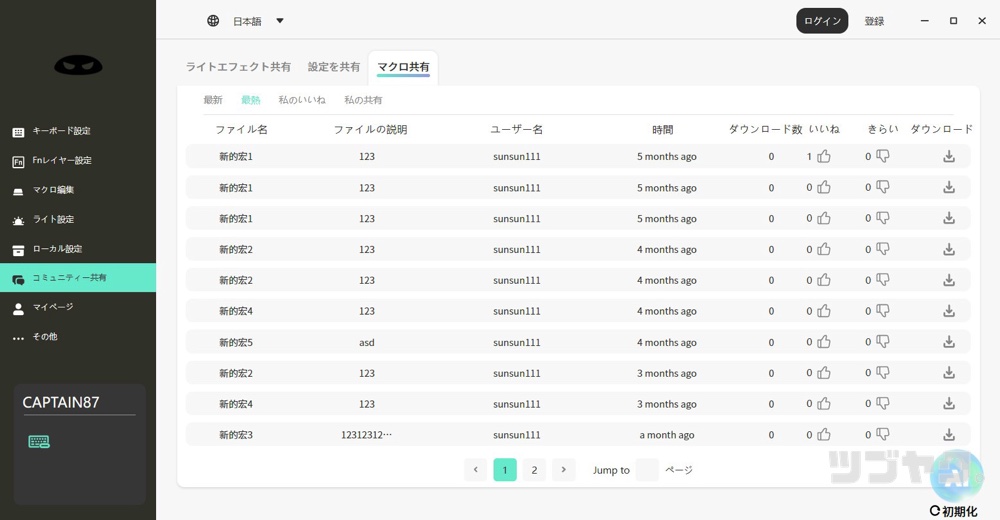
Task: Select the 最新 filter
Action: pos(213,100)
